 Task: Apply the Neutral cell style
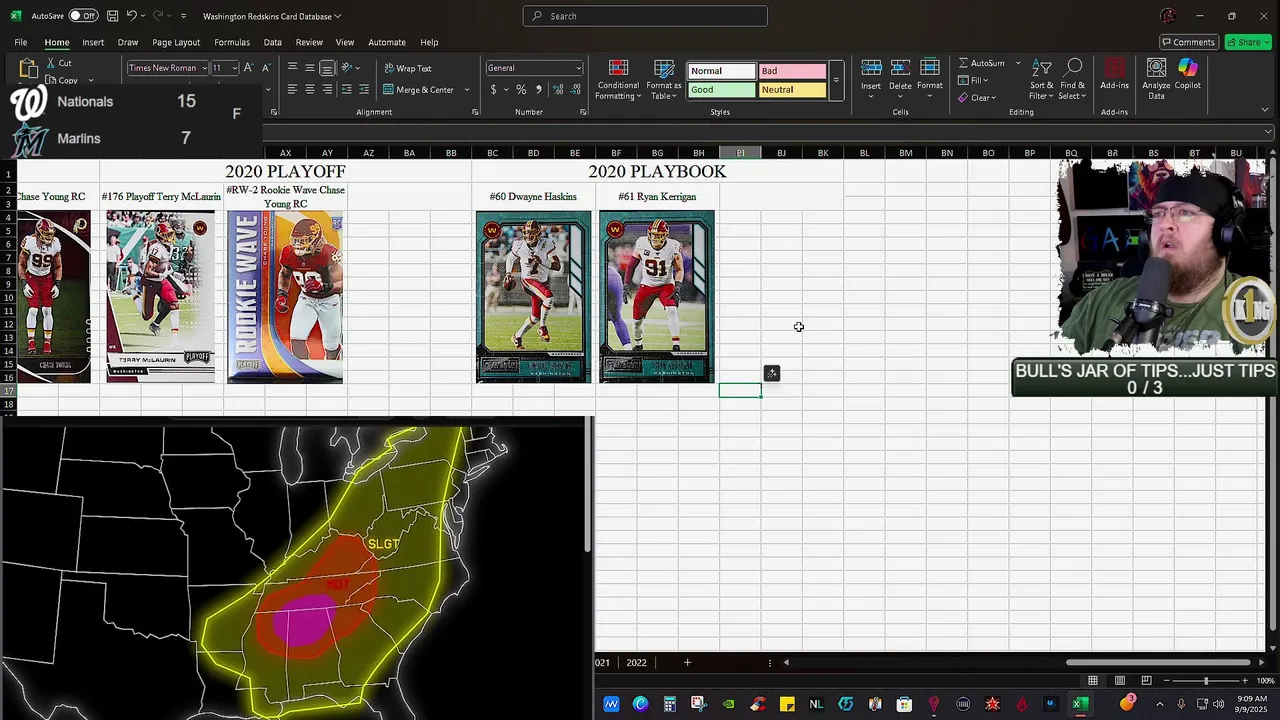click(x=792, y=89)
